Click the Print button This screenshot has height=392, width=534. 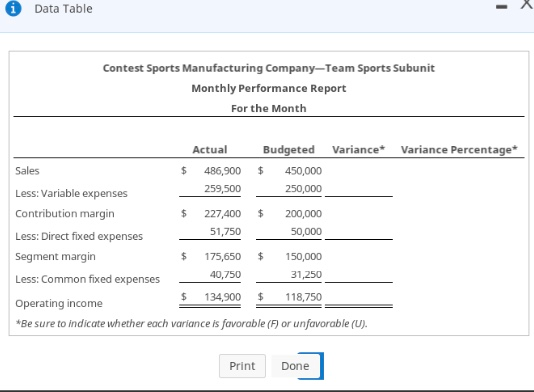[x=242, y=366]
